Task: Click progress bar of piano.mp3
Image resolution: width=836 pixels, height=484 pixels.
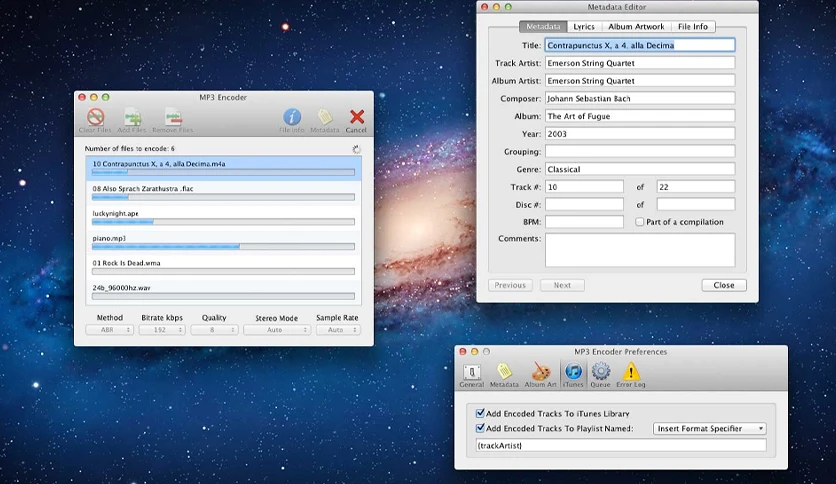Action: [x=223, y=247]
